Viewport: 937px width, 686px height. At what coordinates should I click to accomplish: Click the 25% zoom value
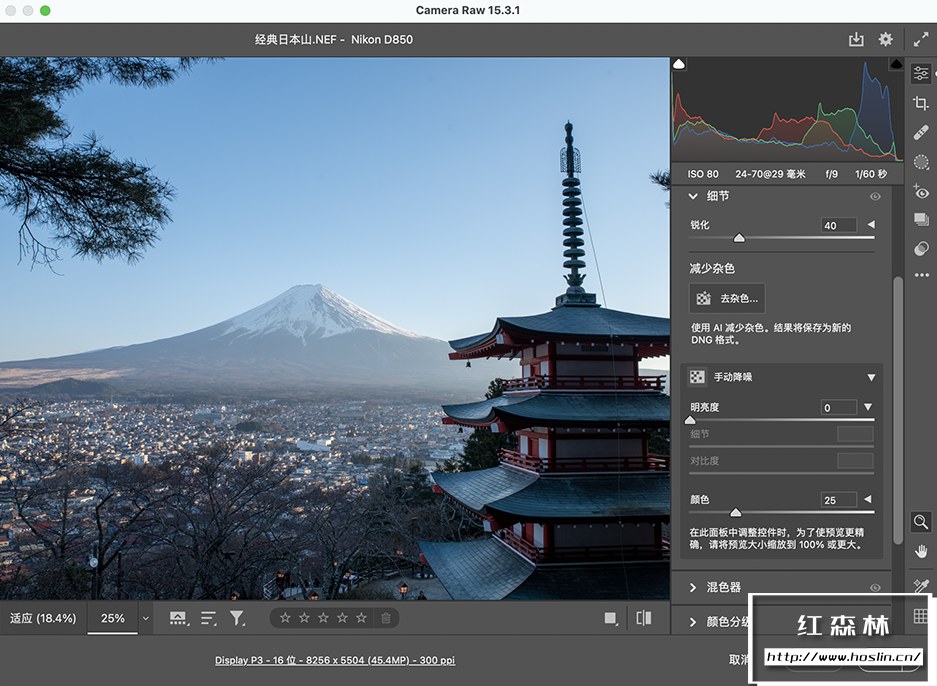pos(113,618)
